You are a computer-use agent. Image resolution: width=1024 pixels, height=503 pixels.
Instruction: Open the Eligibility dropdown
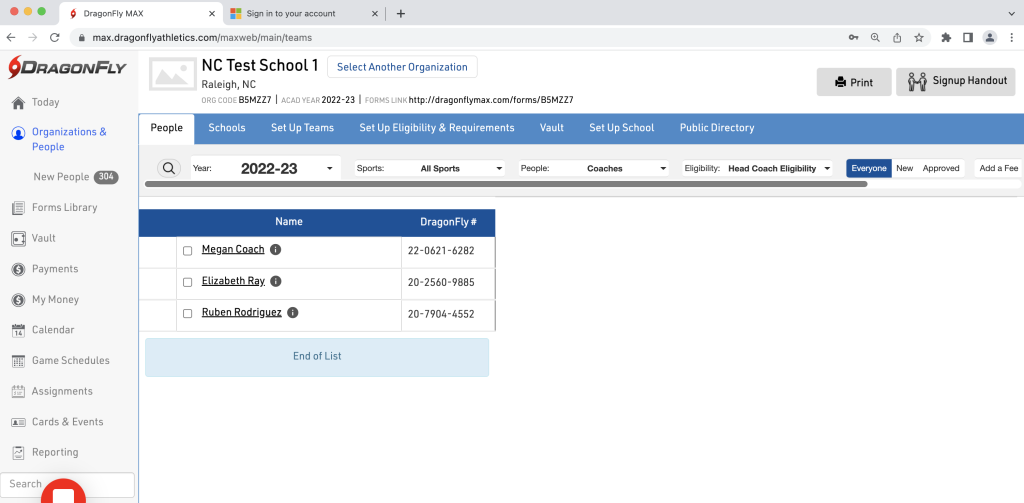coord(757,169)
